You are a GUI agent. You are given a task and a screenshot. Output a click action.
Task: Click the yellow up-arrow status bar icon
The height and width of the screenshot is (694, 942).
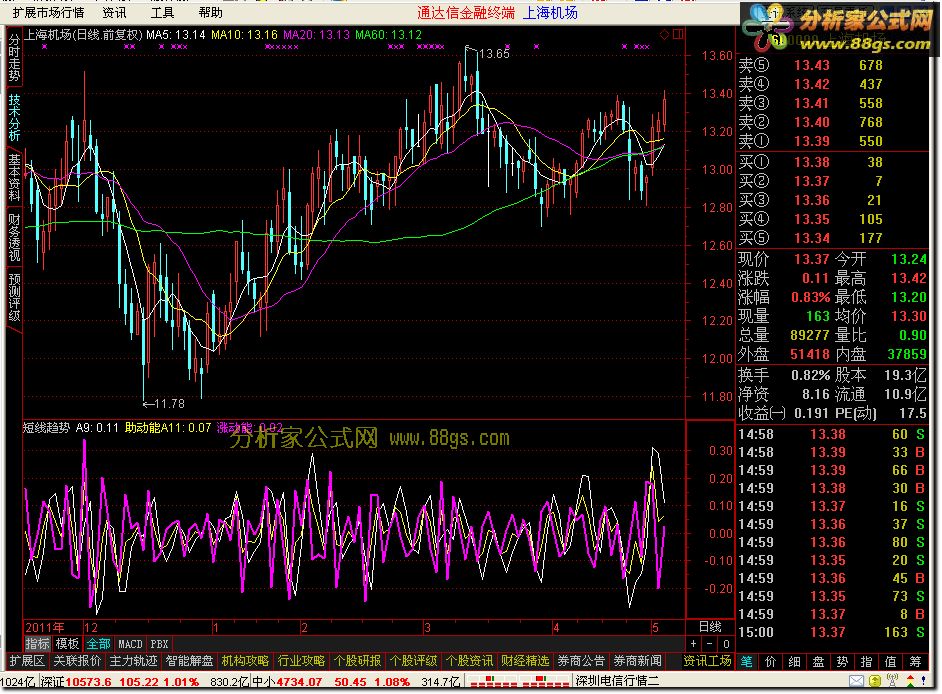875,681
